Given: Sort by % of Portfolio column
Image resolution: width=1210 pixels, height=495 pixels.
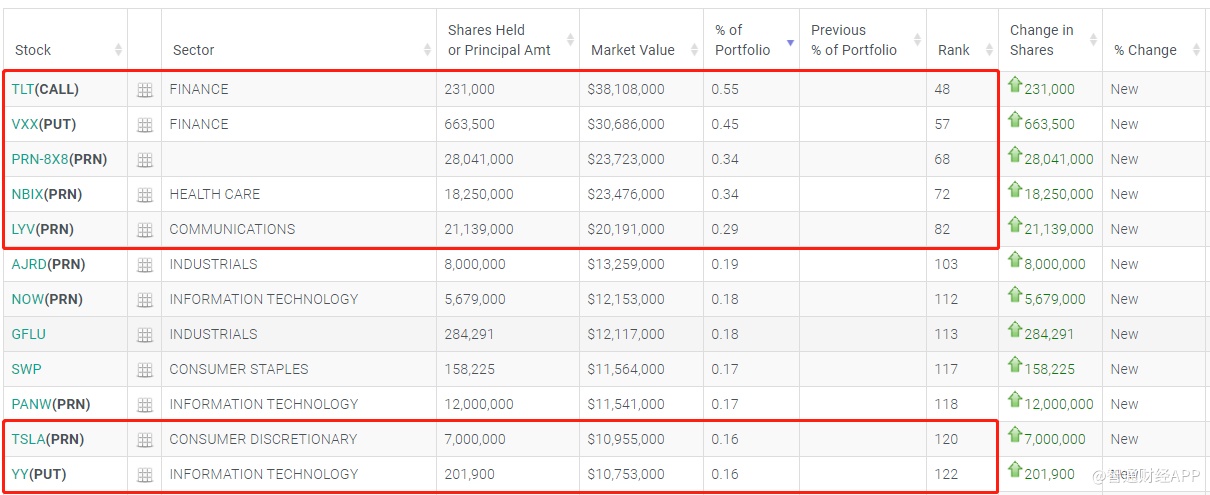Looking at the screenshot, I should (x=743, y=40).
